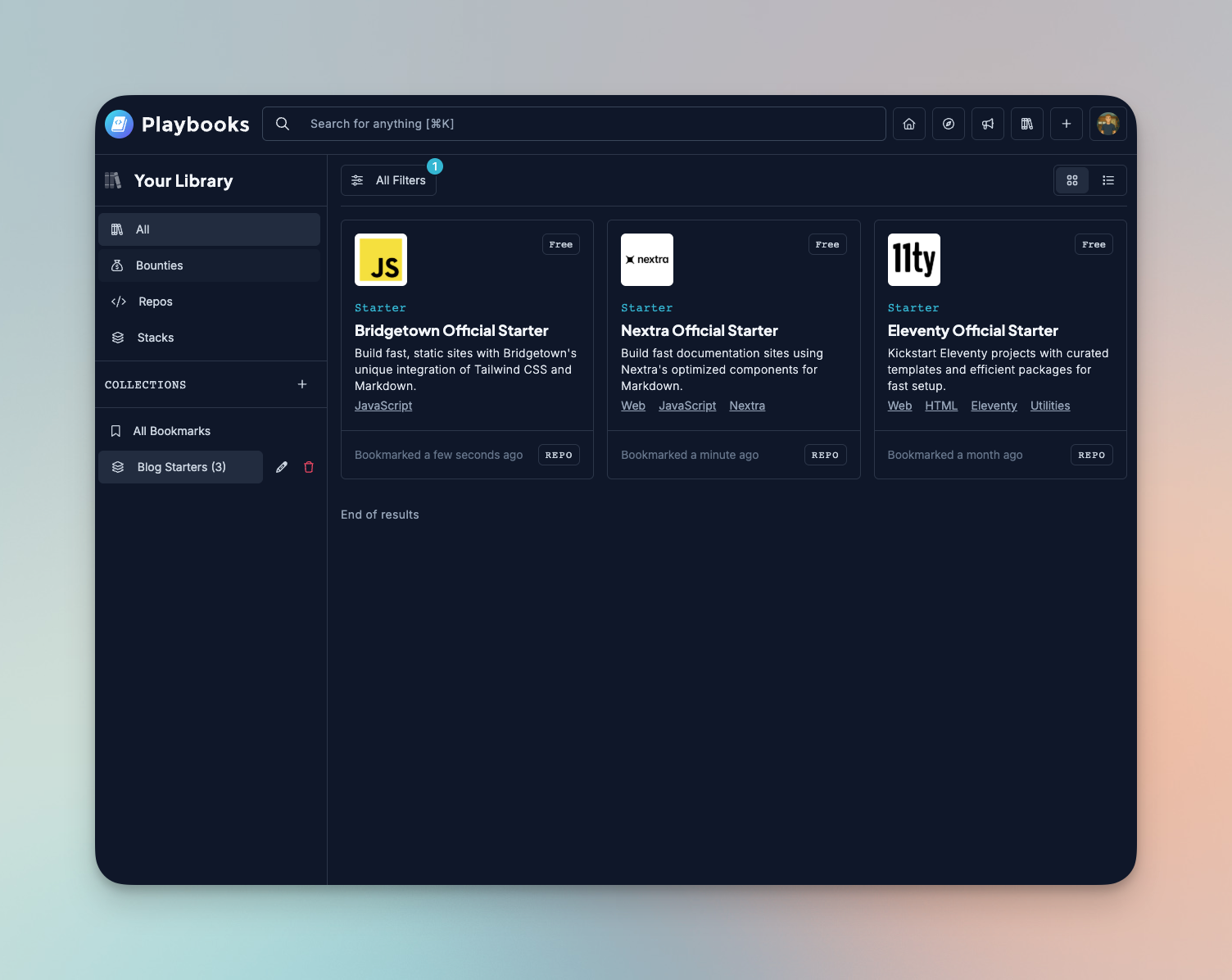Select Repos in sidebar
This screenshot has width=1232, height=980.
point(209,302)
